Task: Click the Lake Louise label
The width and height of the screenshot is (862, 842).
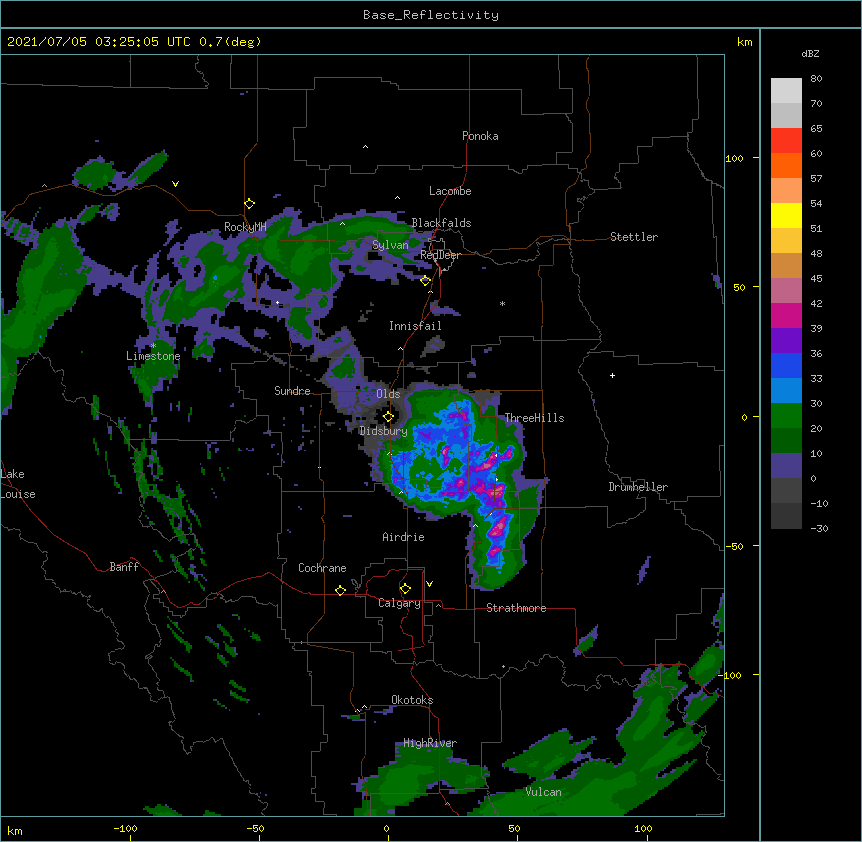Action: coord(18,484)
